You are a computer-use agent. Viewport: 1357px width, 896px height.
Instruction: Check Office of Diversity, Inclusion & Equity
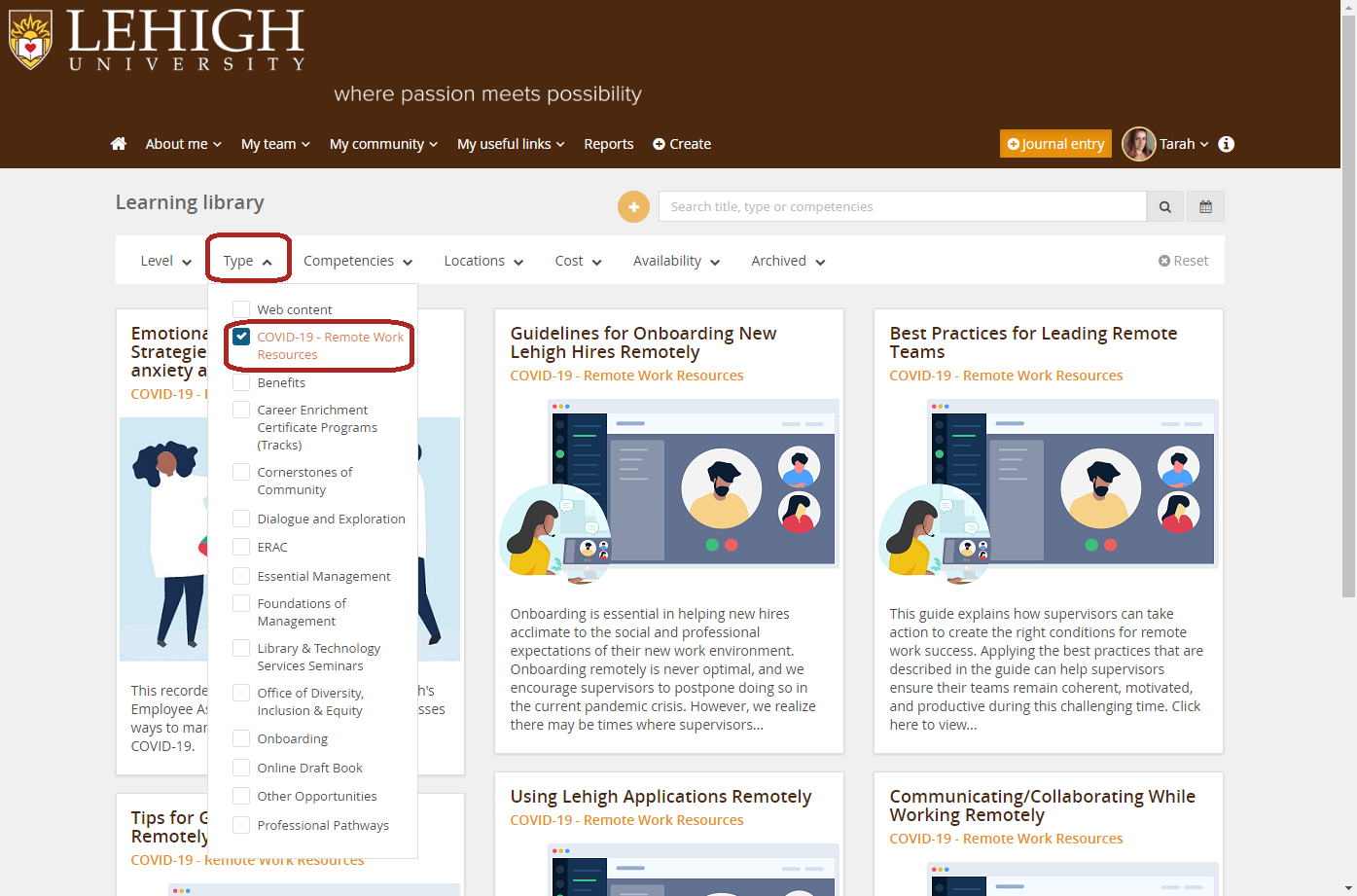point(241,693)
